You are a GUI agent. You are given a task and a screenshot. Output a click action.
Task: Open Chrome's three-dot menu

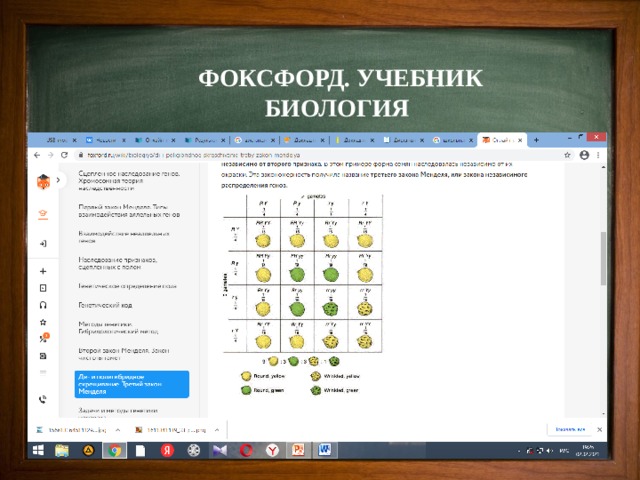tap(598, 155)
